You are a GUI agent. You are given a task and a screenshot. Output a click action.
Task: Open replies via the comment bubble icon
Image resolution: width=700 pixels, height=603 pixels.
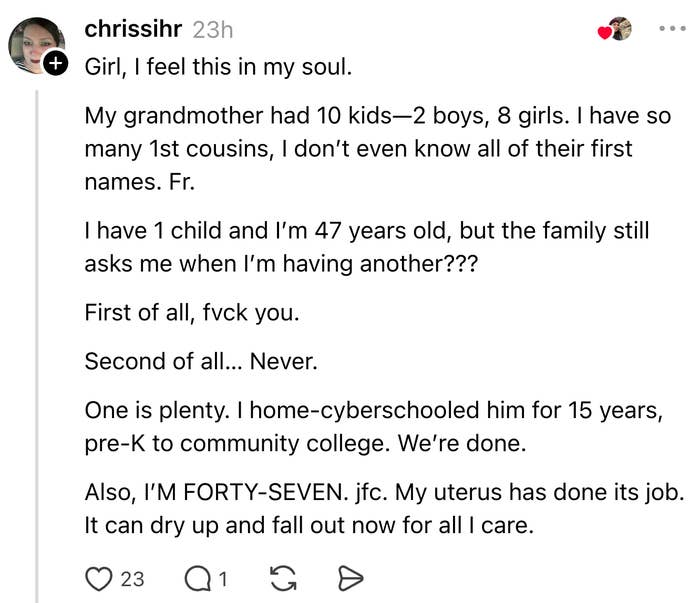[196, 578]
